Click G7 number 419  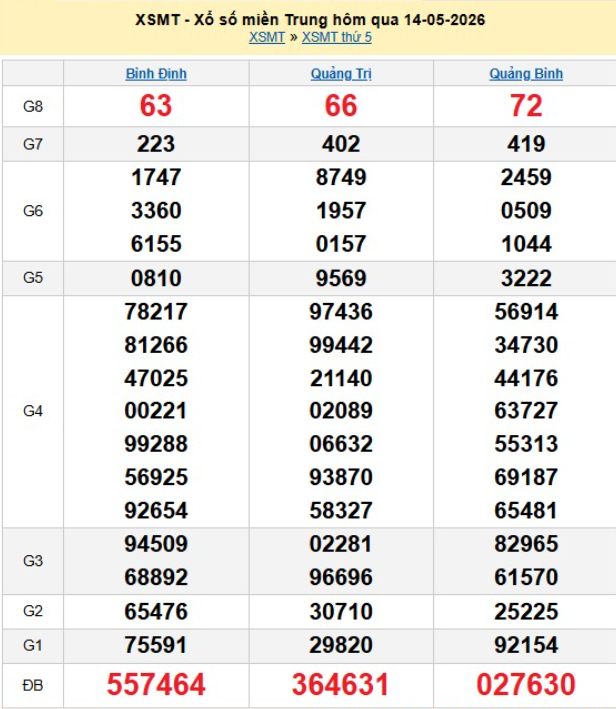tap(526, 144)
